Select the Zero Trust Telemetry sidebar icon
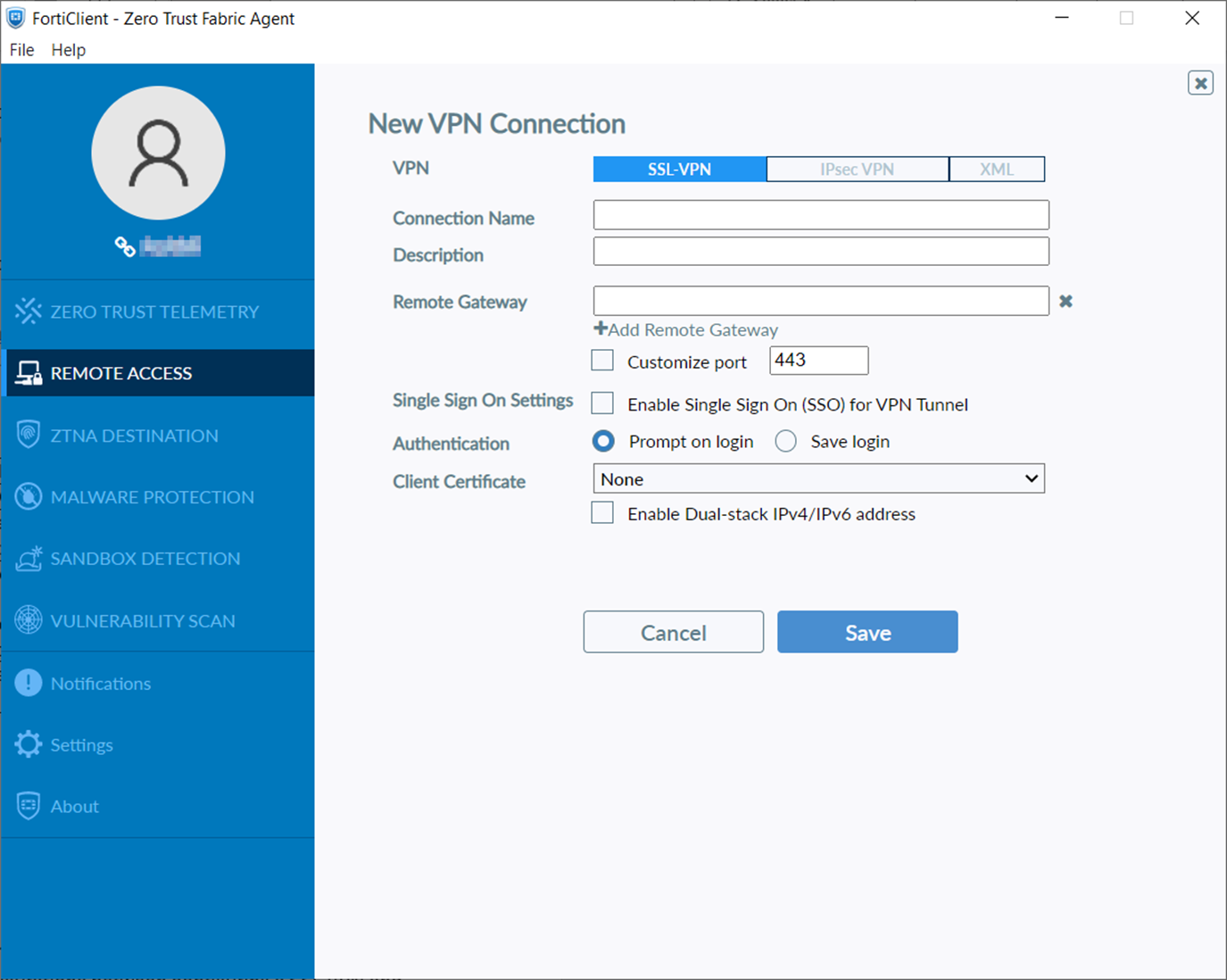Viewport: 1227px width, 980px height. click(28, 311)
